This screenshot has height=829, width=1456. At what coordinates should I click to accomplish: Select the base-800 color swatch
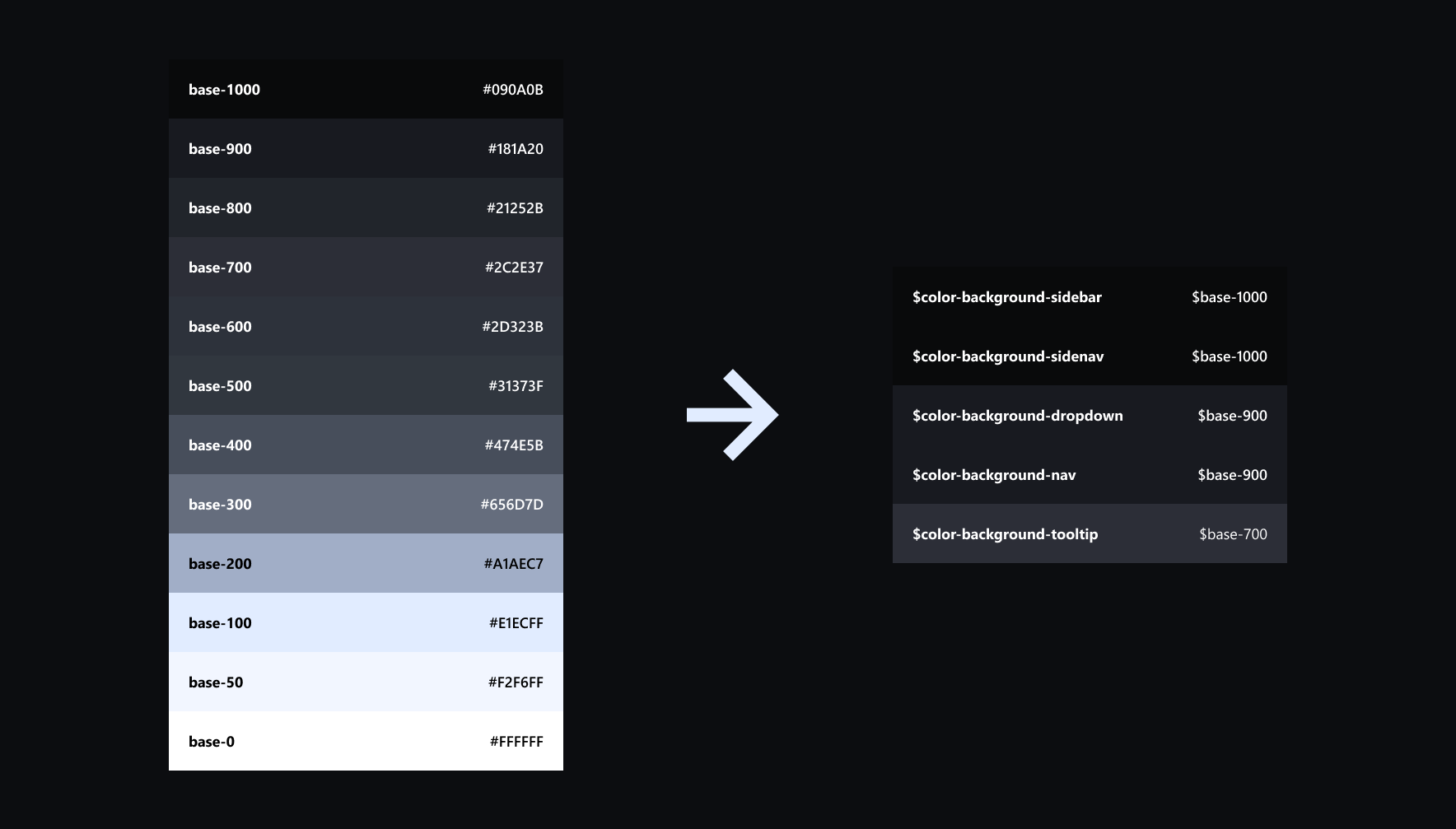click(365, 207)
